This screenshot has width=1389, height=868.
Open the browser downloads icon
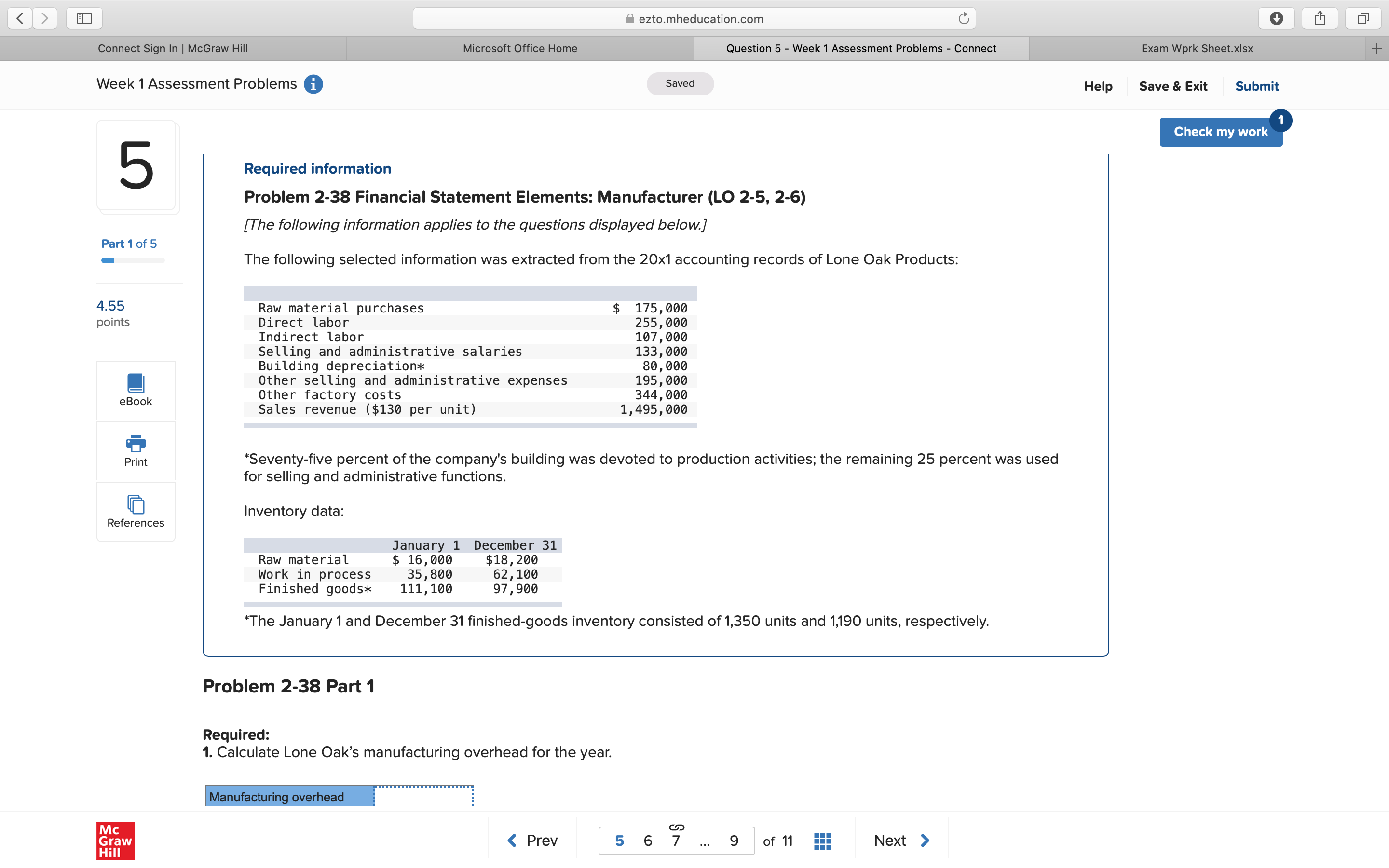(1276, 19)
